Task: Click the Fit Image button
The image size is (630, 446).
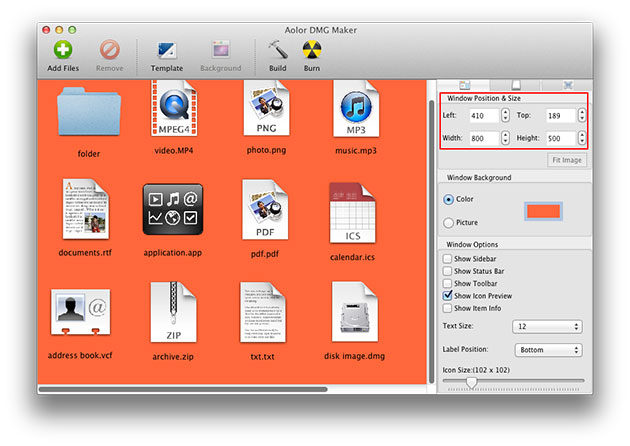Action: click(567, 160)
